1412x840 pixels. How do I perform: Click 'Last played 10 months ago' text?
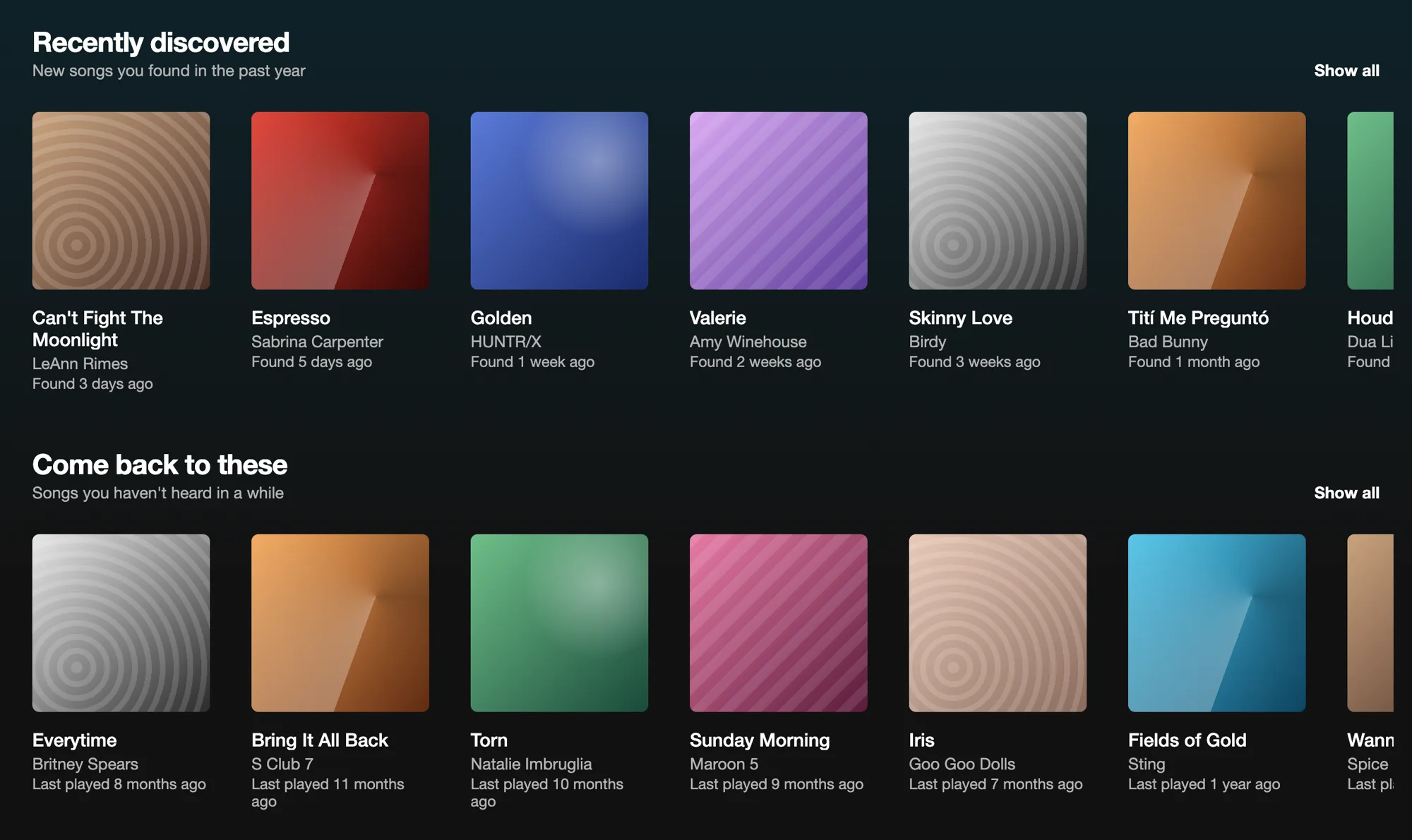546,793
